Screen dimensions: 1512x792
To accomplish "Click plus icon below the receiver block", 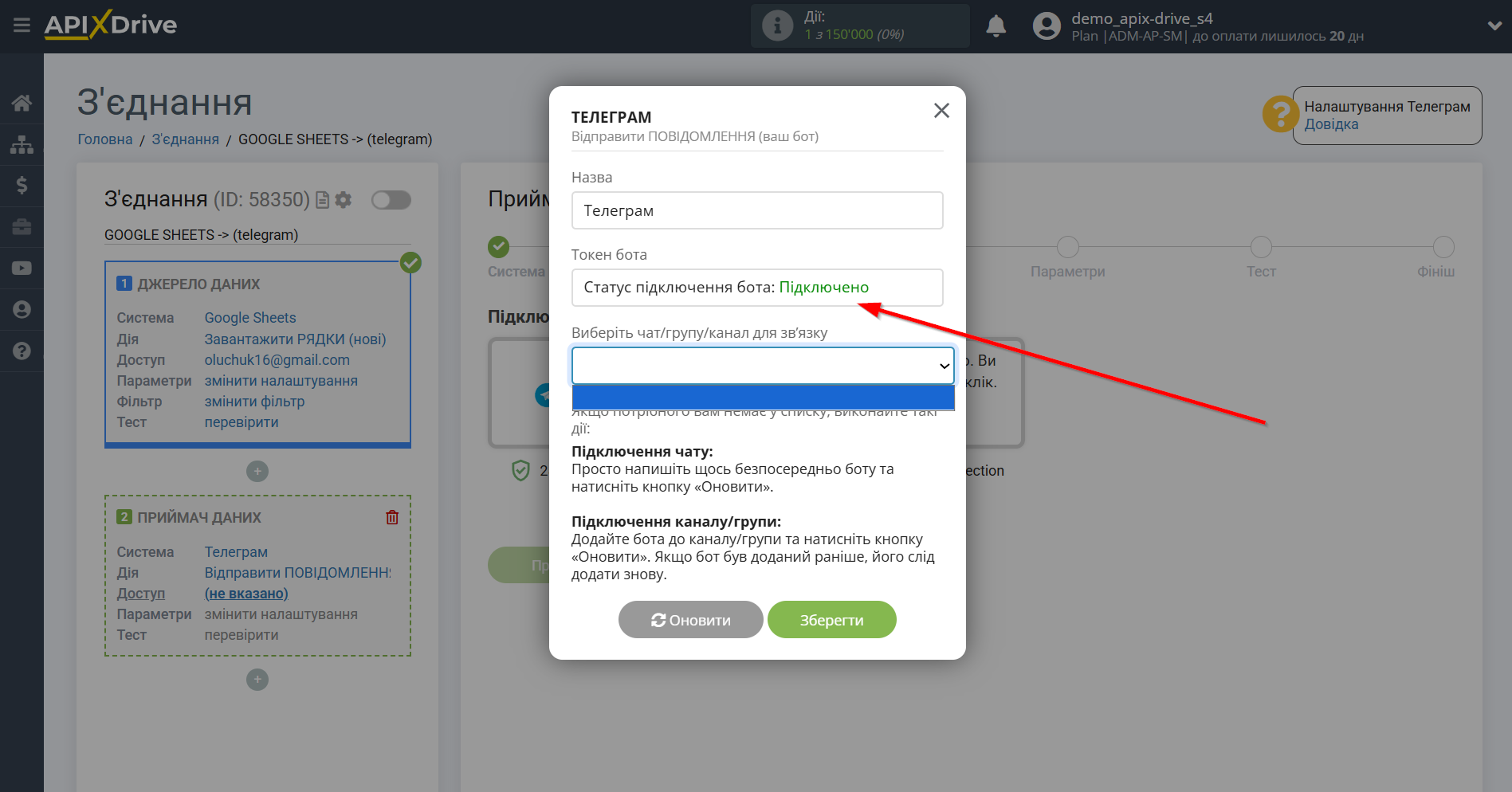I will point(257,680).
